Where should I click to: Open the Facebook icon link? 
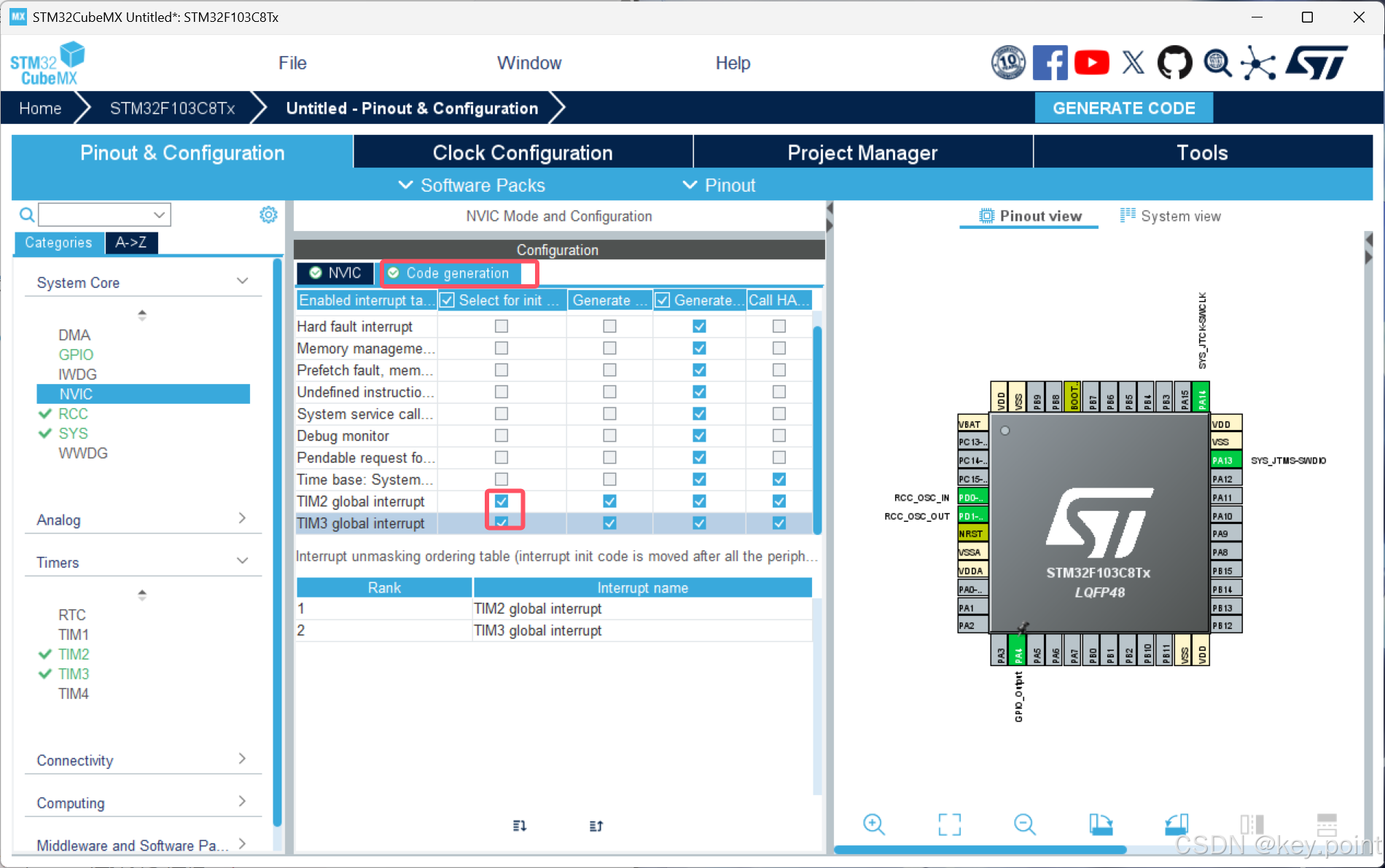(1050, 63)
